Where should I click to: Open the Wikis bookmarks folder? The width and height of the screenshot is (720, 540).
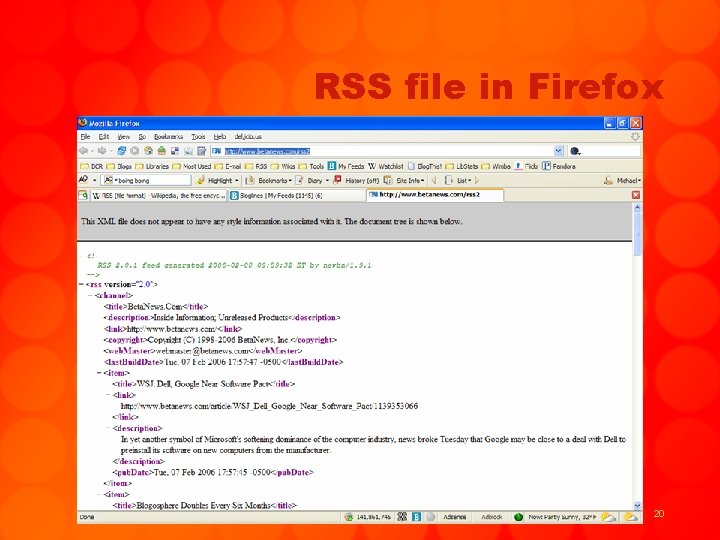point(282,166)
